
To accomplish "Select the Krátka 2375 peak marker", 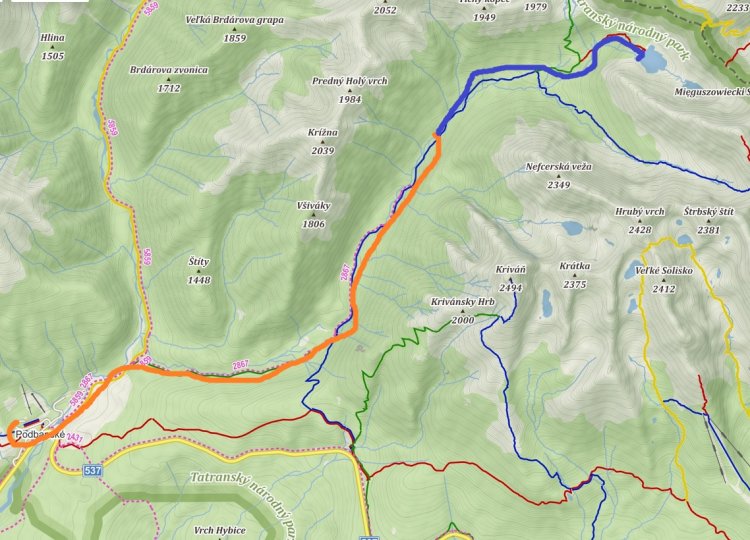I will click(x=574, y=275).
